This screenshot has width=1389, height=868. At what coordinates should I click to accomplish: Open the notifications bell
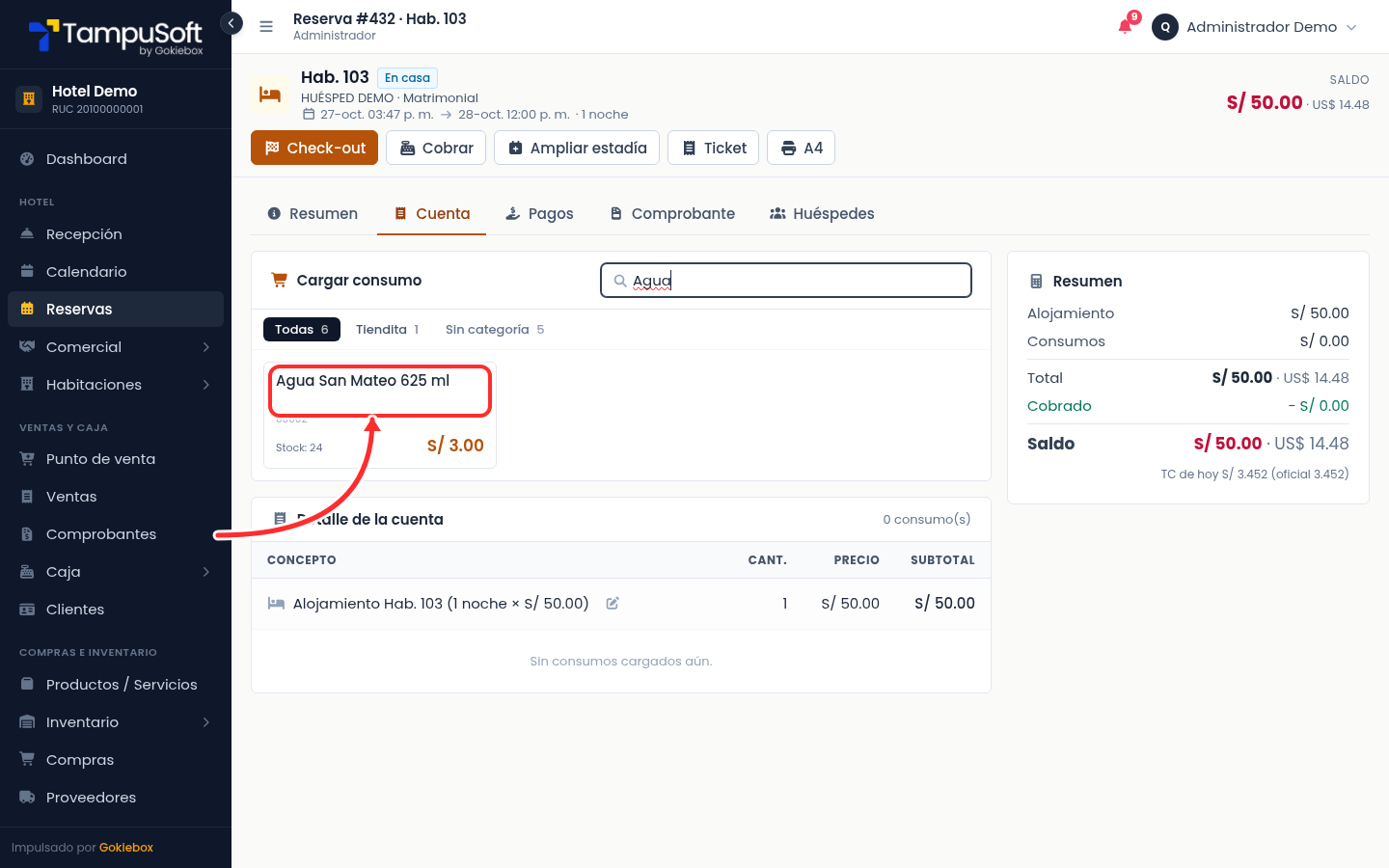[1125, 26]
